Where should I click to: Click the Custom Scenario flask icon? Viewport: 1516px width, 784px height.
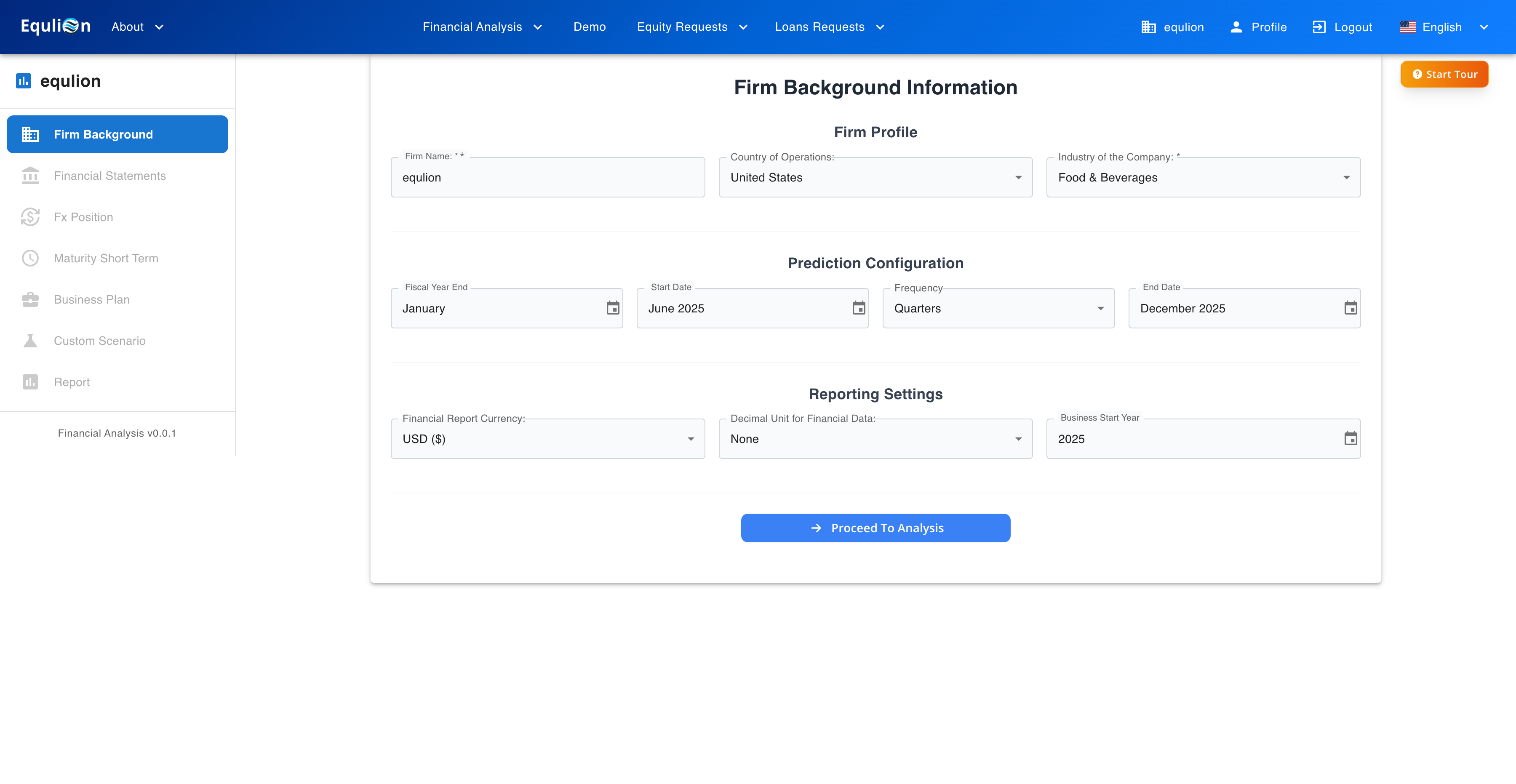tap(30, 341)
